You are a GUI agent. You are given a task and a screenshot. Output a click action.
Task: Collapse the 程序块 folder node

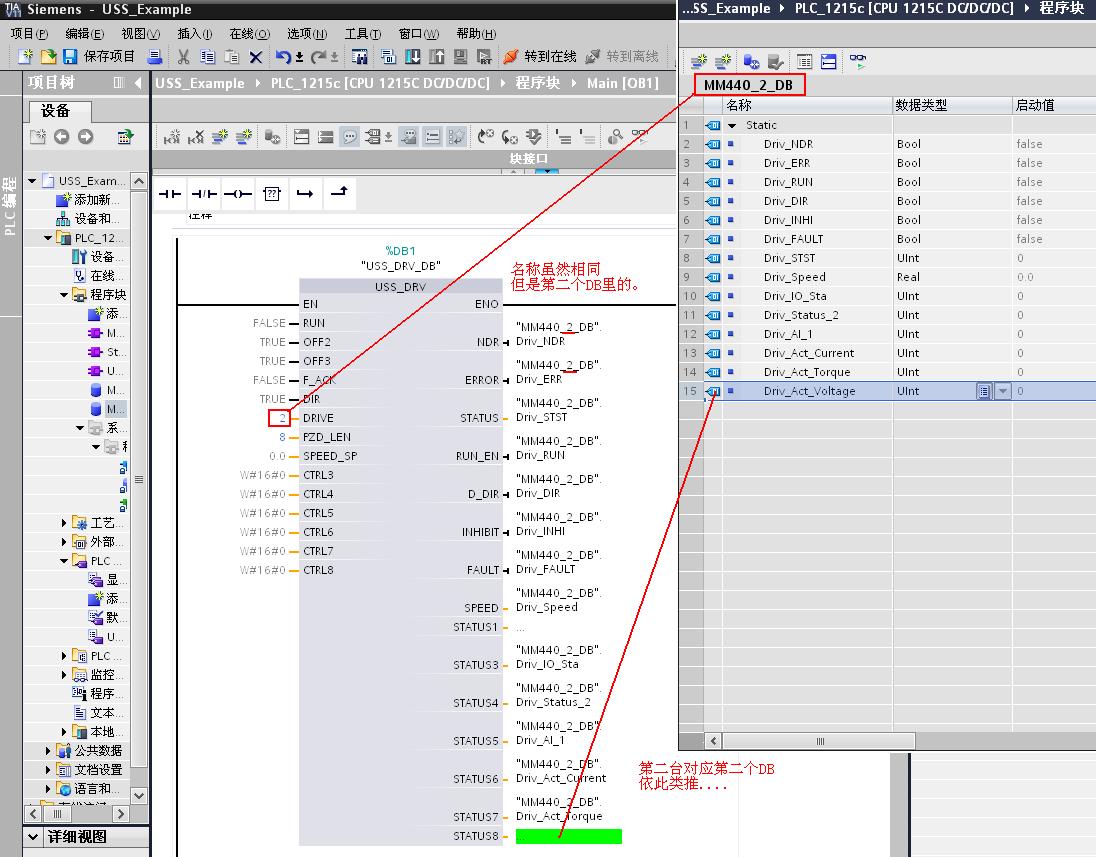pos(64,295)
